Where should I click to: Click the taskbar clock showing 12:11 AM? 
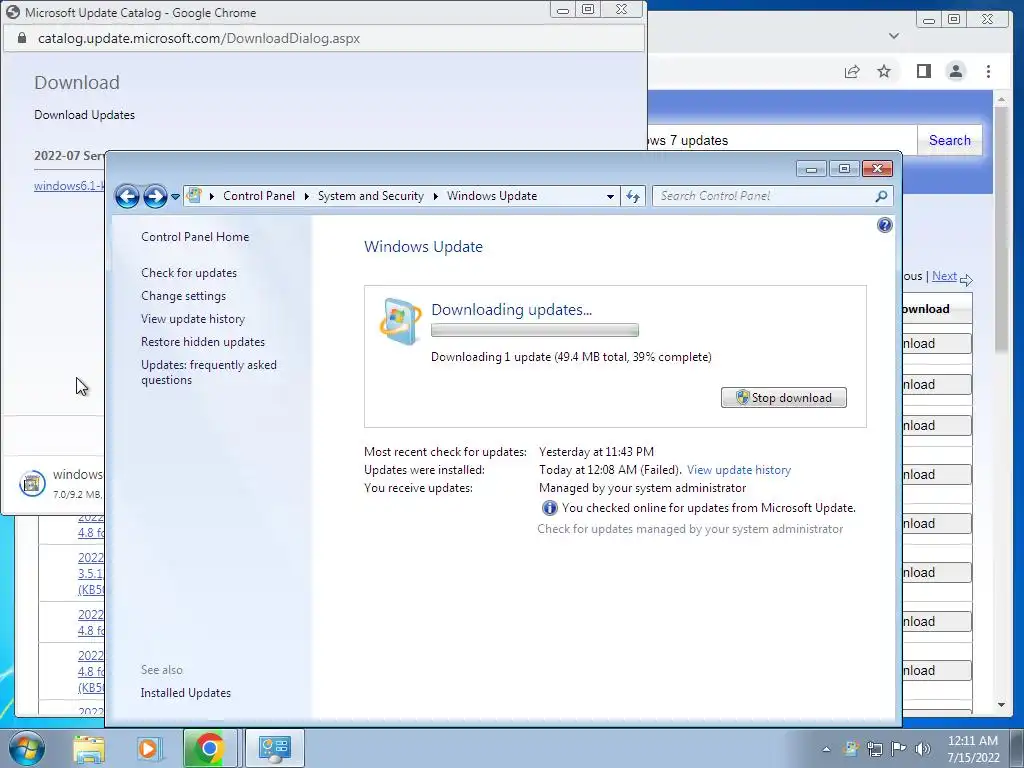coord(973,749)
